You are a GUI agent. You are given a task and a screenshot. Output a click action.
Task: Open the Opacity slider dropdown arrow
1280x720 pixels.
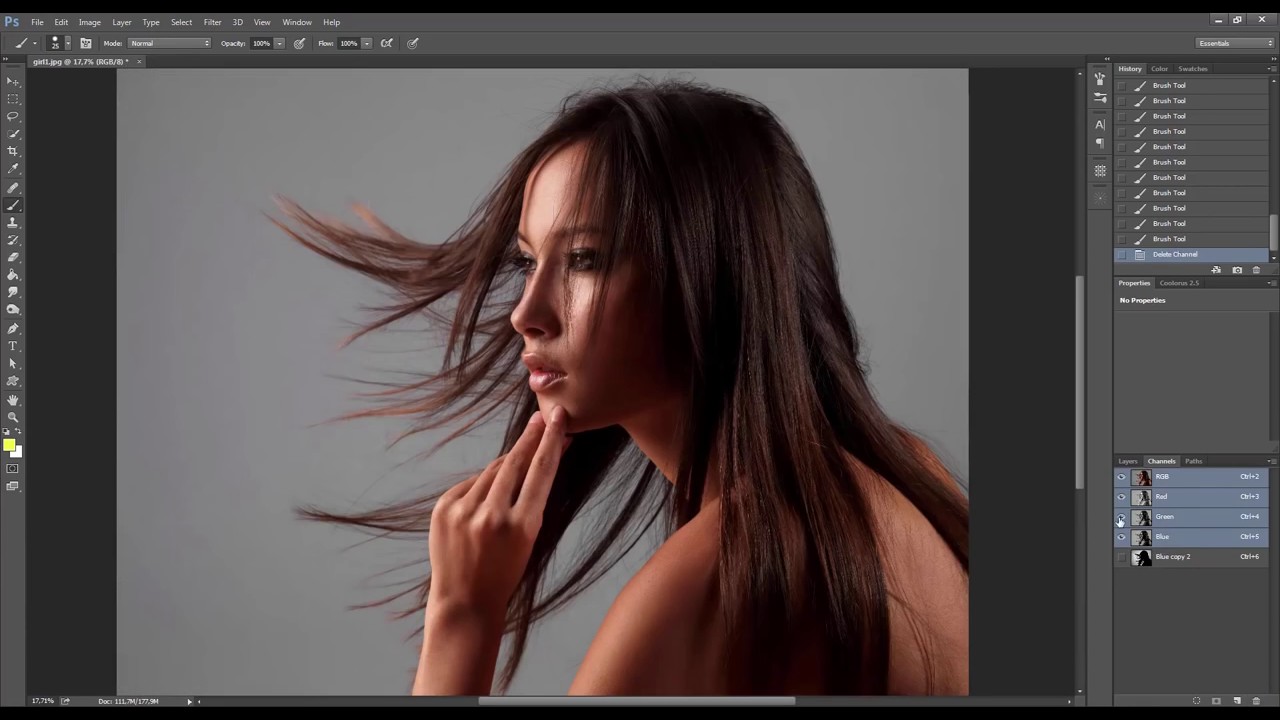point(279,43)
